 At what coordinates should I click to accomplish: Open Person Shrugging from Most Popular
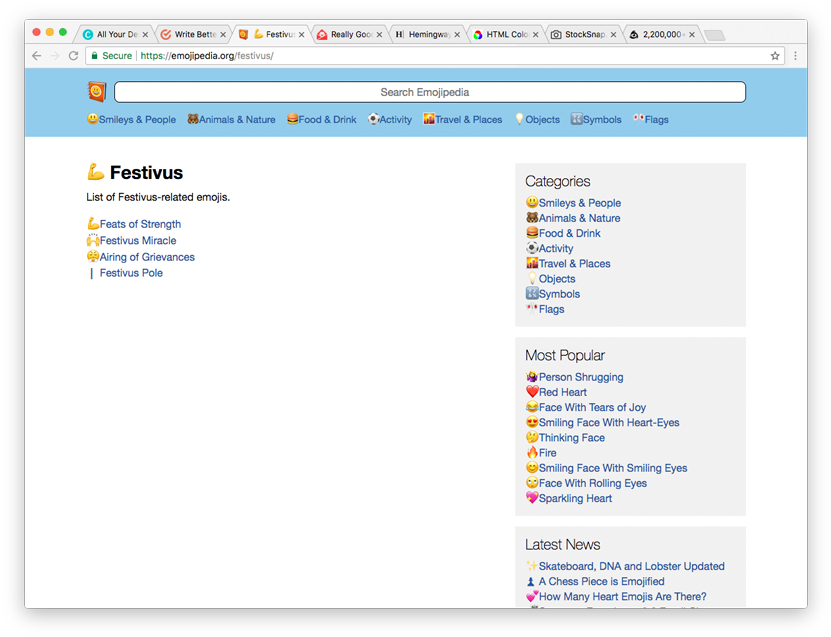click(x=580, y=376)
